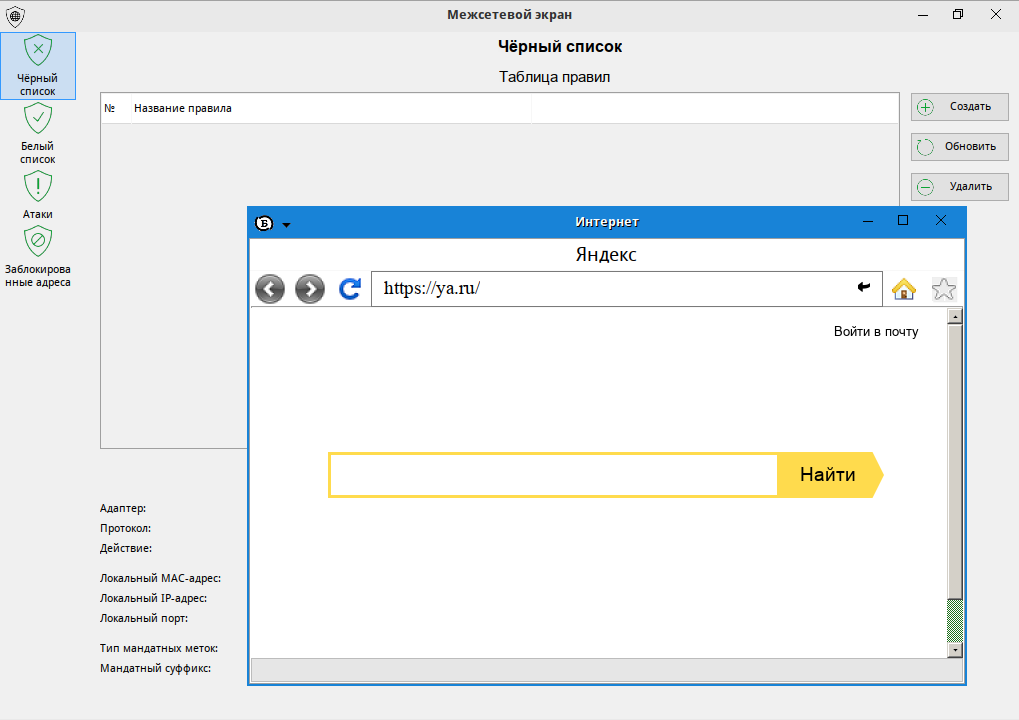
Task: Click the browser scrollbar up arrow
Action: coord(955,316)
